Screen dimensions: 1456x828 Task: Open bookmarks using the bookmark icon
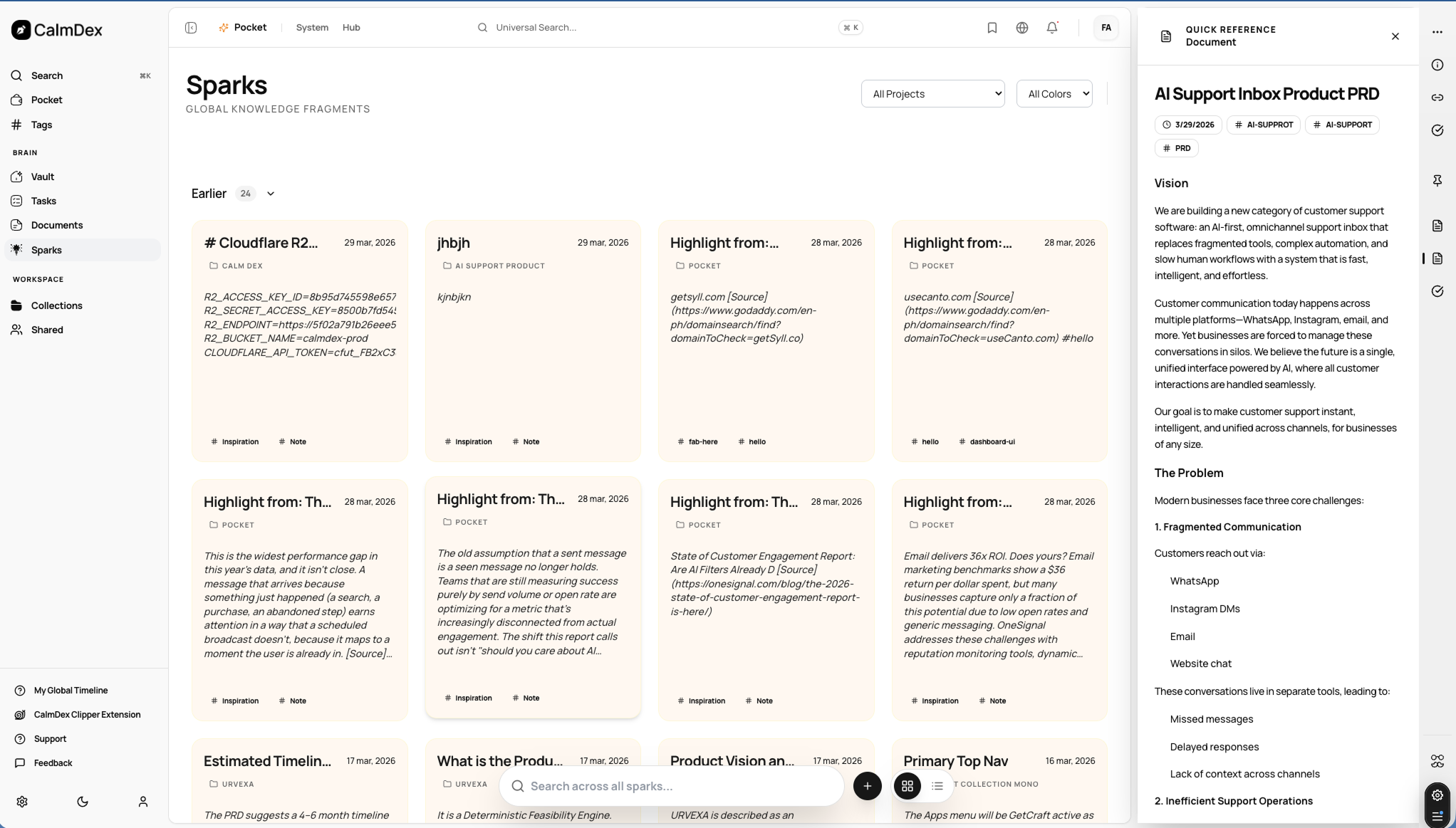coord(992,27)
